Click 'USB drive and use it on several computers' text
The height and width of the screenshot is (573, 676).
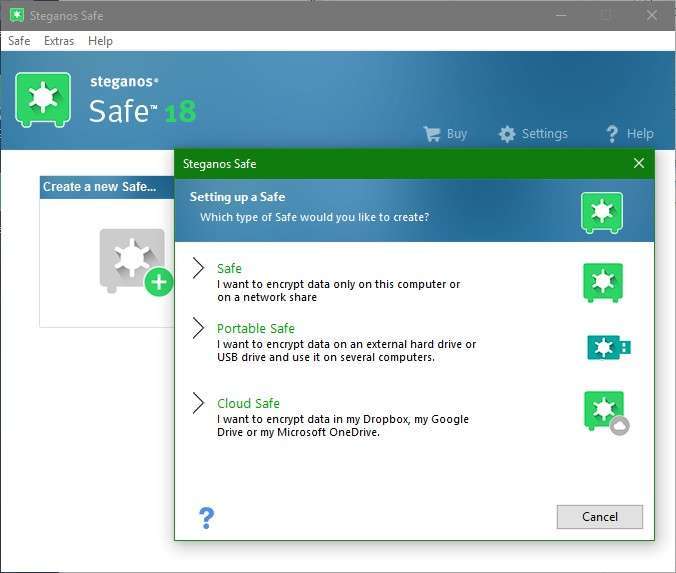326,357
